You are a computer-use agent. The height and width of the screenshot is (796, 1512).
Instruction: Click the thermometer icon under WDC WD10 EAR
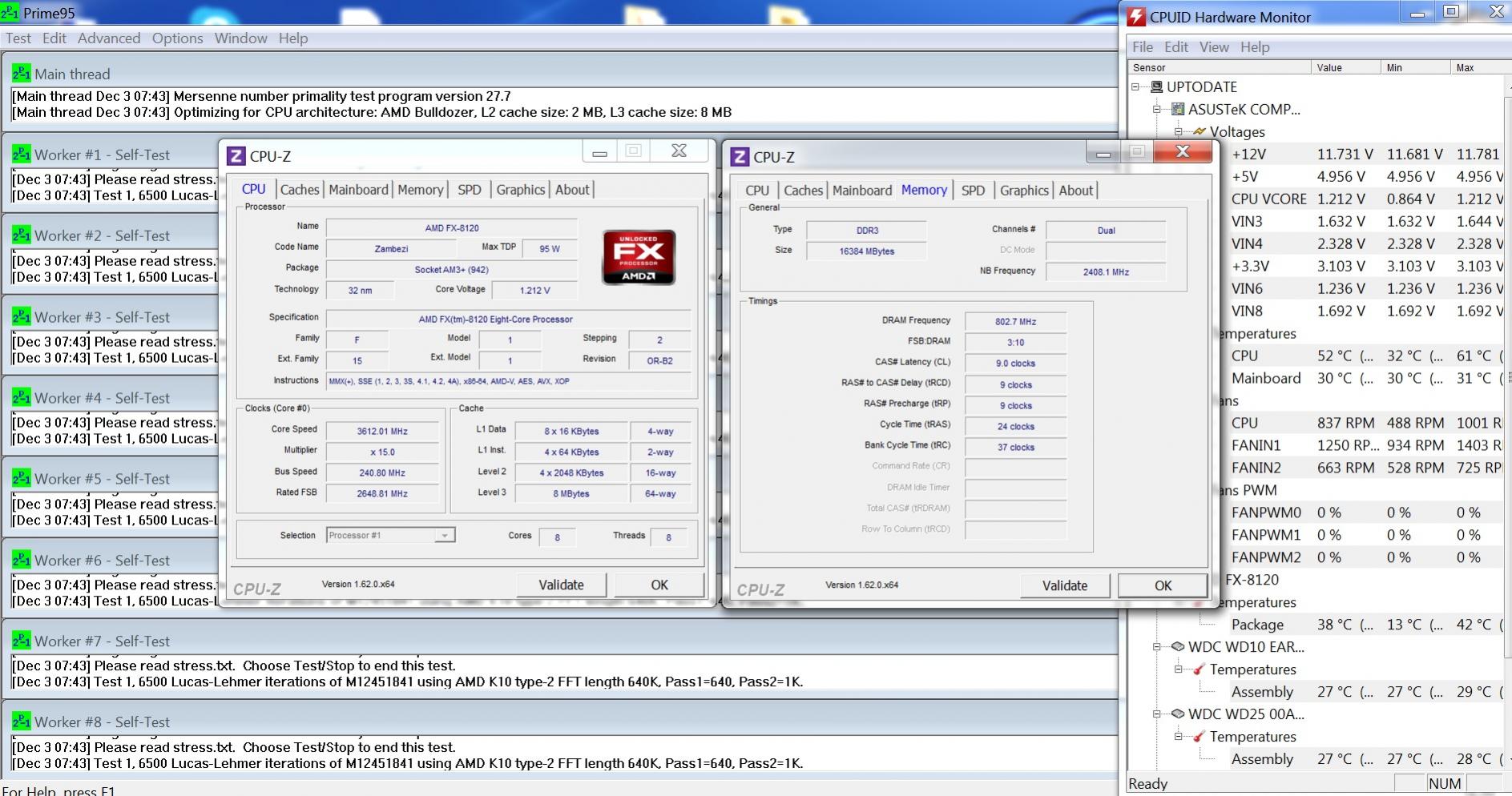click(1200, 669)
